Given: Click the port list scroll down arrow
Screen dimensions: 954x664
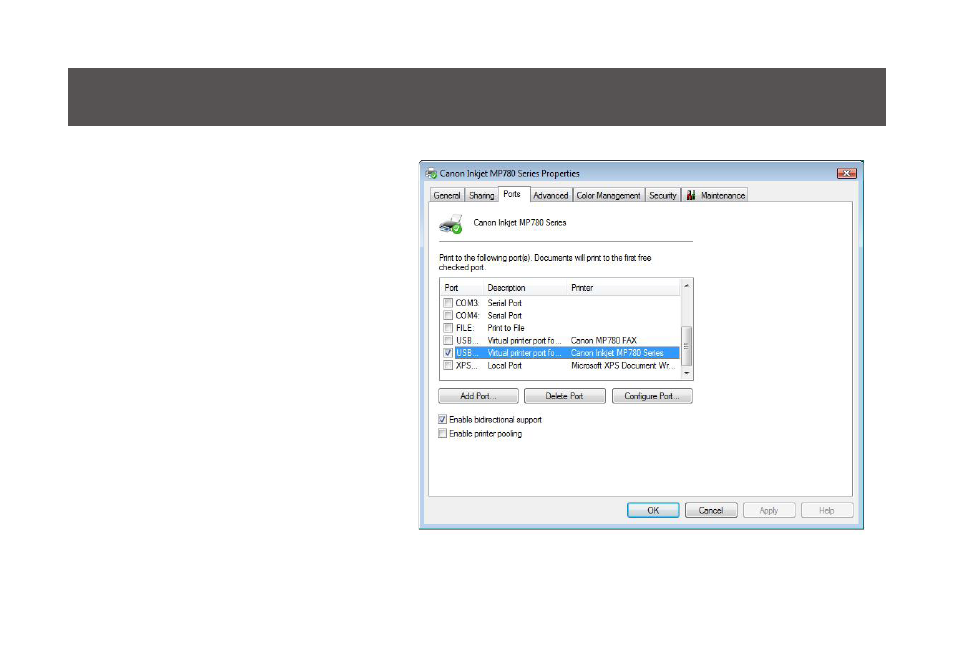Looking at the screenshot, I should click(686, 372).
